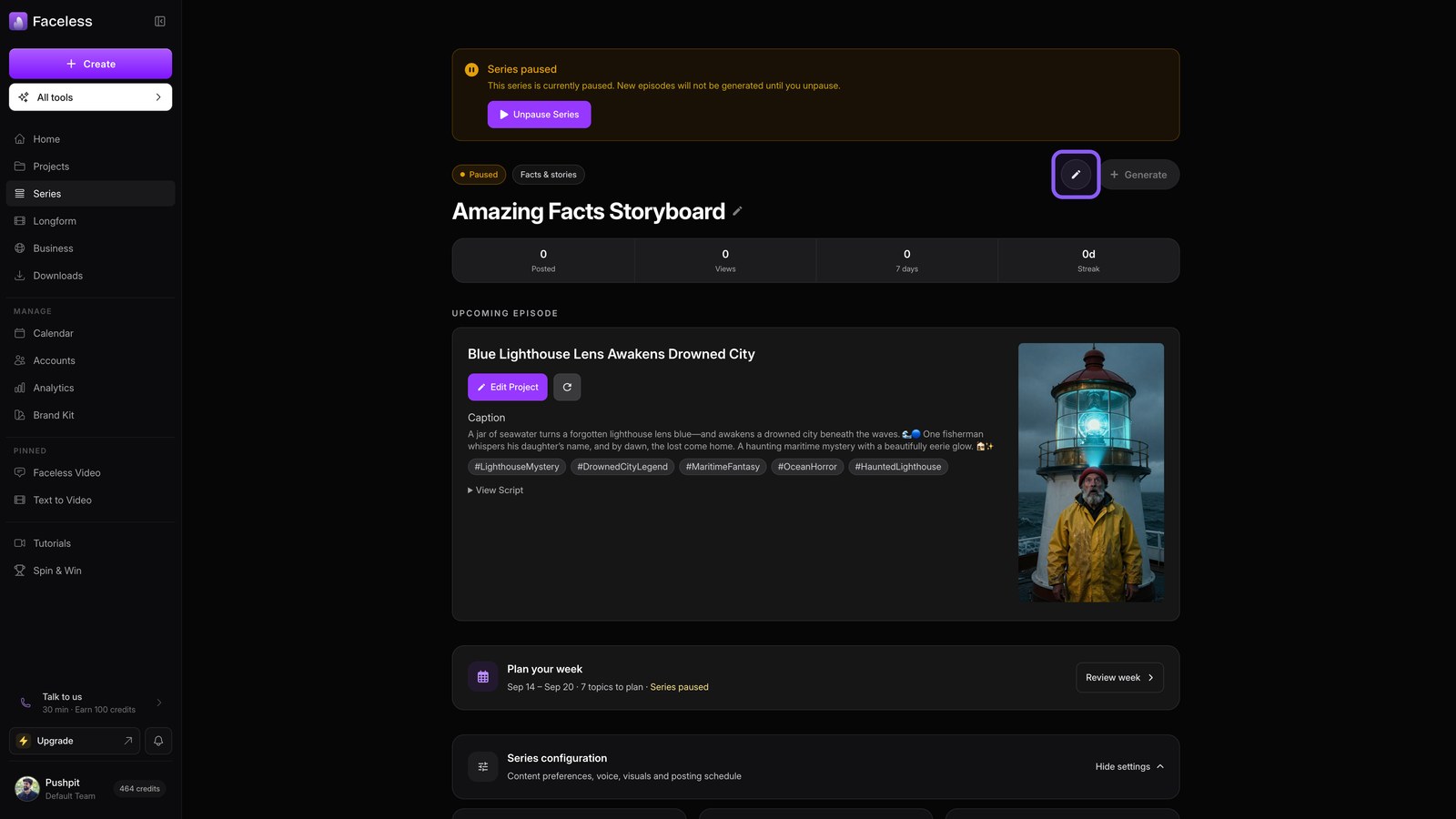The image size is (1456, 819).
Task: Click the Brand Kit icon
Action: 20,415
